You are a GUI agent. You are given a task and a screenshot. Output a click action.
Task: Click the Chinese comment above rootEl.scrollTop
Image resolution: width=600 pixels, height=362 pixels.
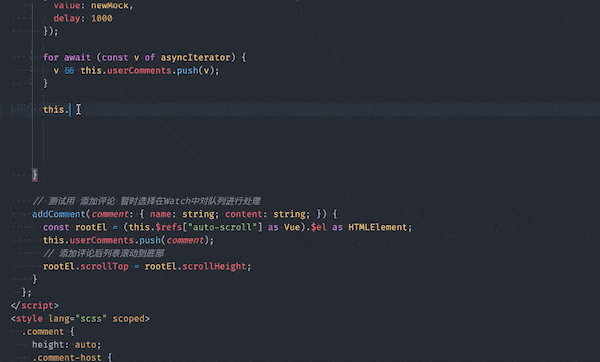click(x=104, y=253)
